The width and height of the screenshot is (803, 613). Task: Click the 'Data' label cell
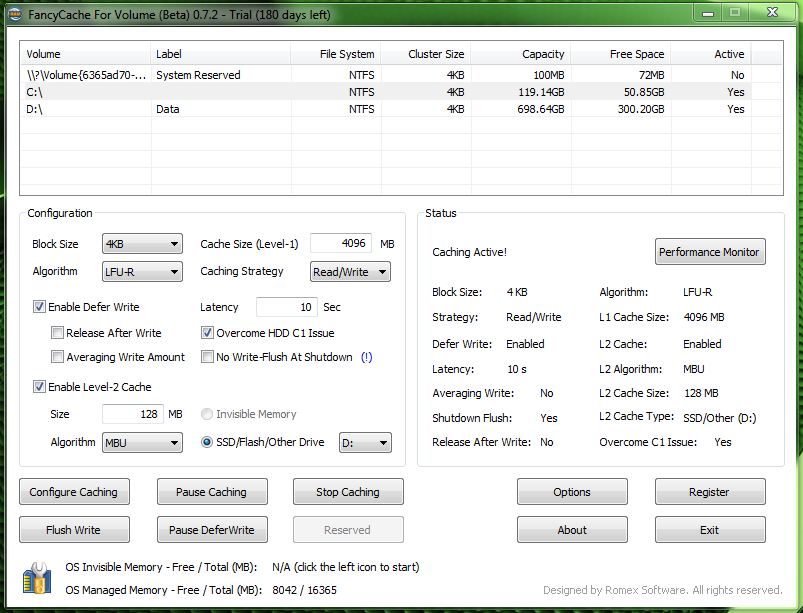coord(167,109)
